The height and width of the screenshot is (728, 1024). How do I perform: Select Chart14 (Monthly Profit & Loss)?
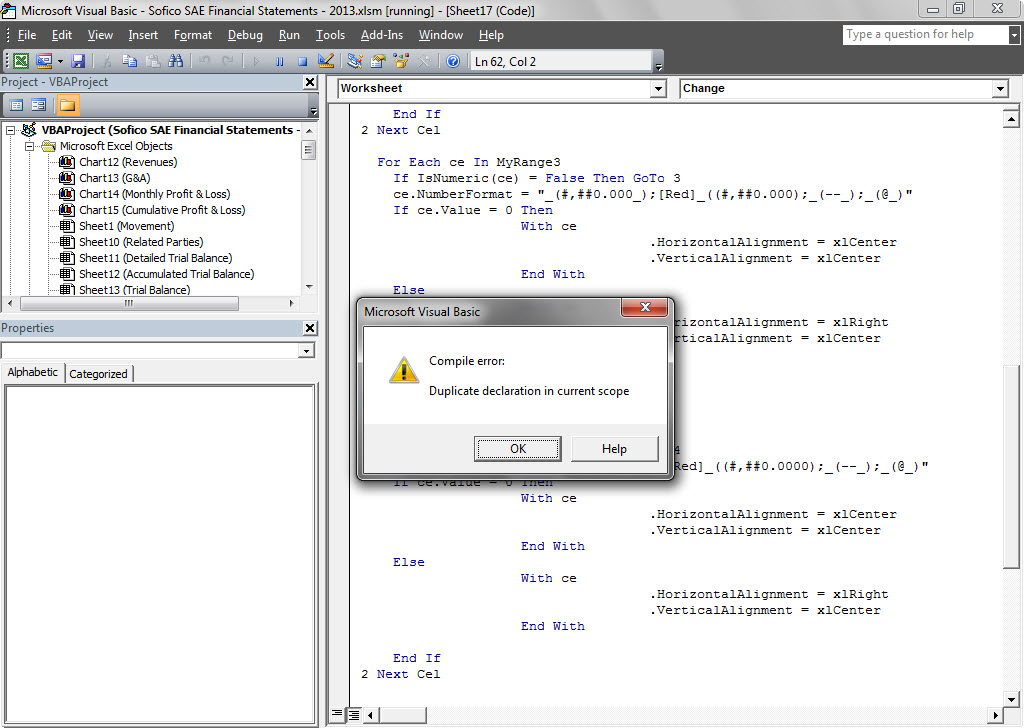point(155,194)
